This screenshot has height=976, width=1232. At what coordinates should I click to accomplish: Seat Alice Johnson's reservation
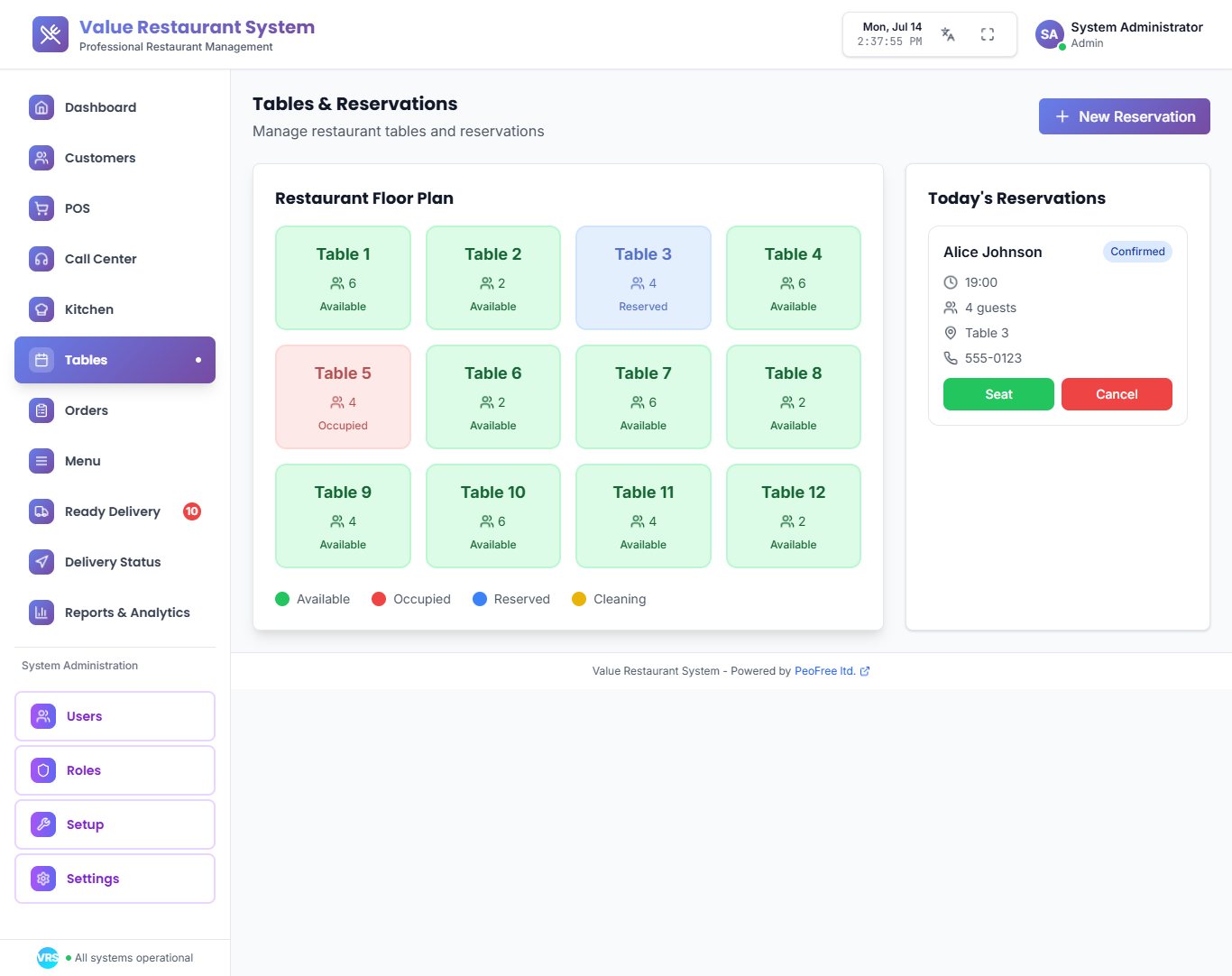coord(998,394)
